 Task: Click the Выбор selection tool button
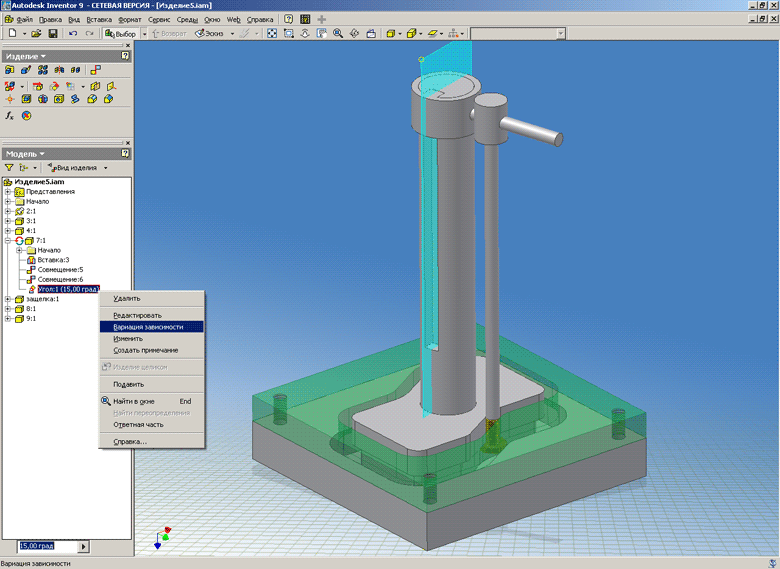[120, 33]
